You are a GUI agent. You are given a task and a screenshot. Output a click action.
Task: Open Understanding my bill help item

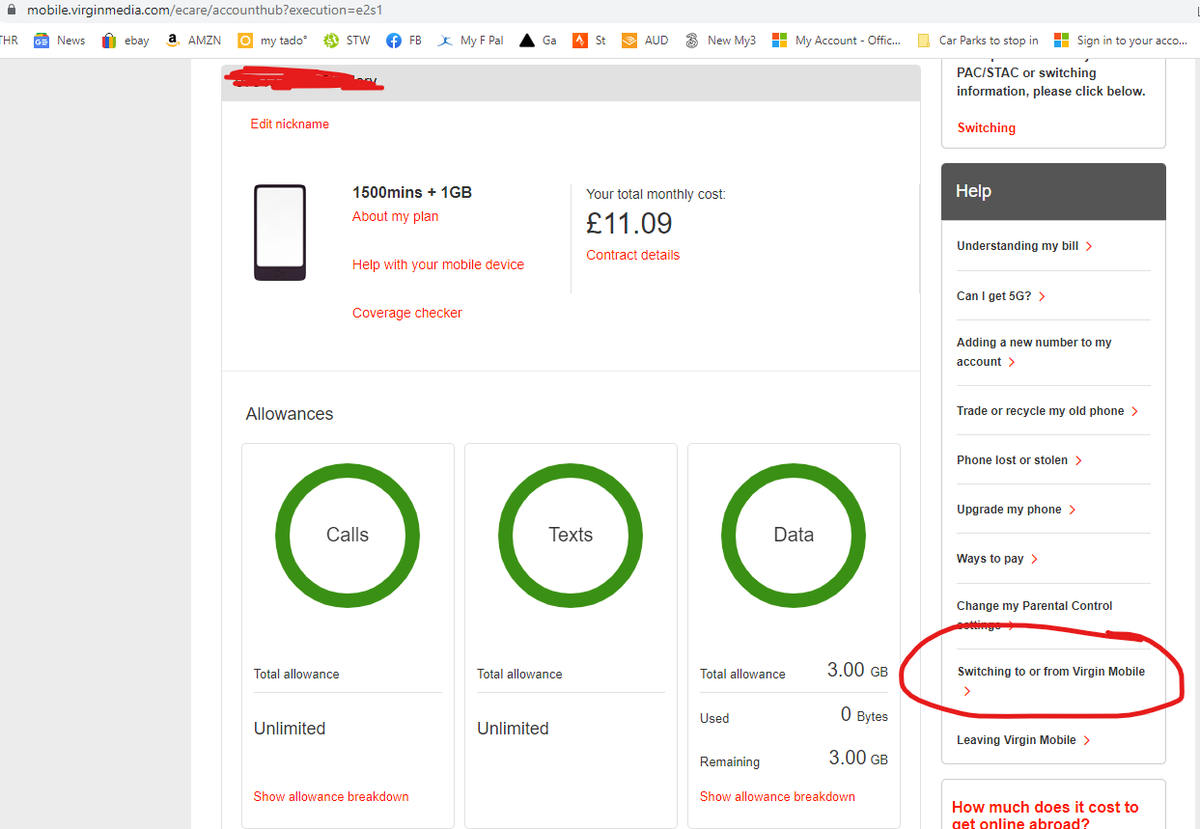(1024, 246)
